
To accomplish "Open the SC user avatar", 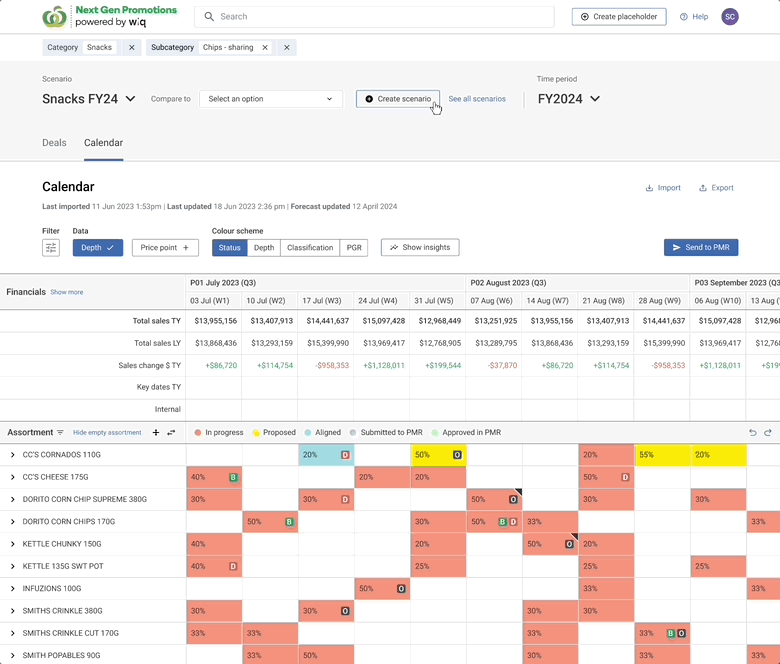I will click(x=730, y=16).
